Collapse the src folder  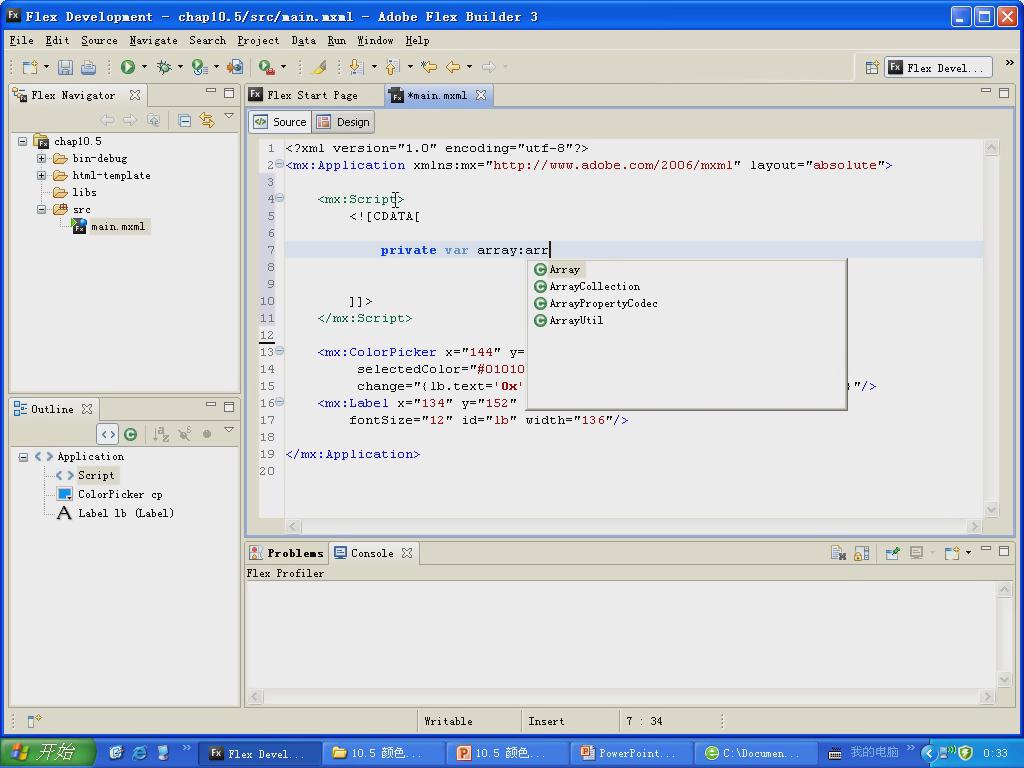(41, 210)
